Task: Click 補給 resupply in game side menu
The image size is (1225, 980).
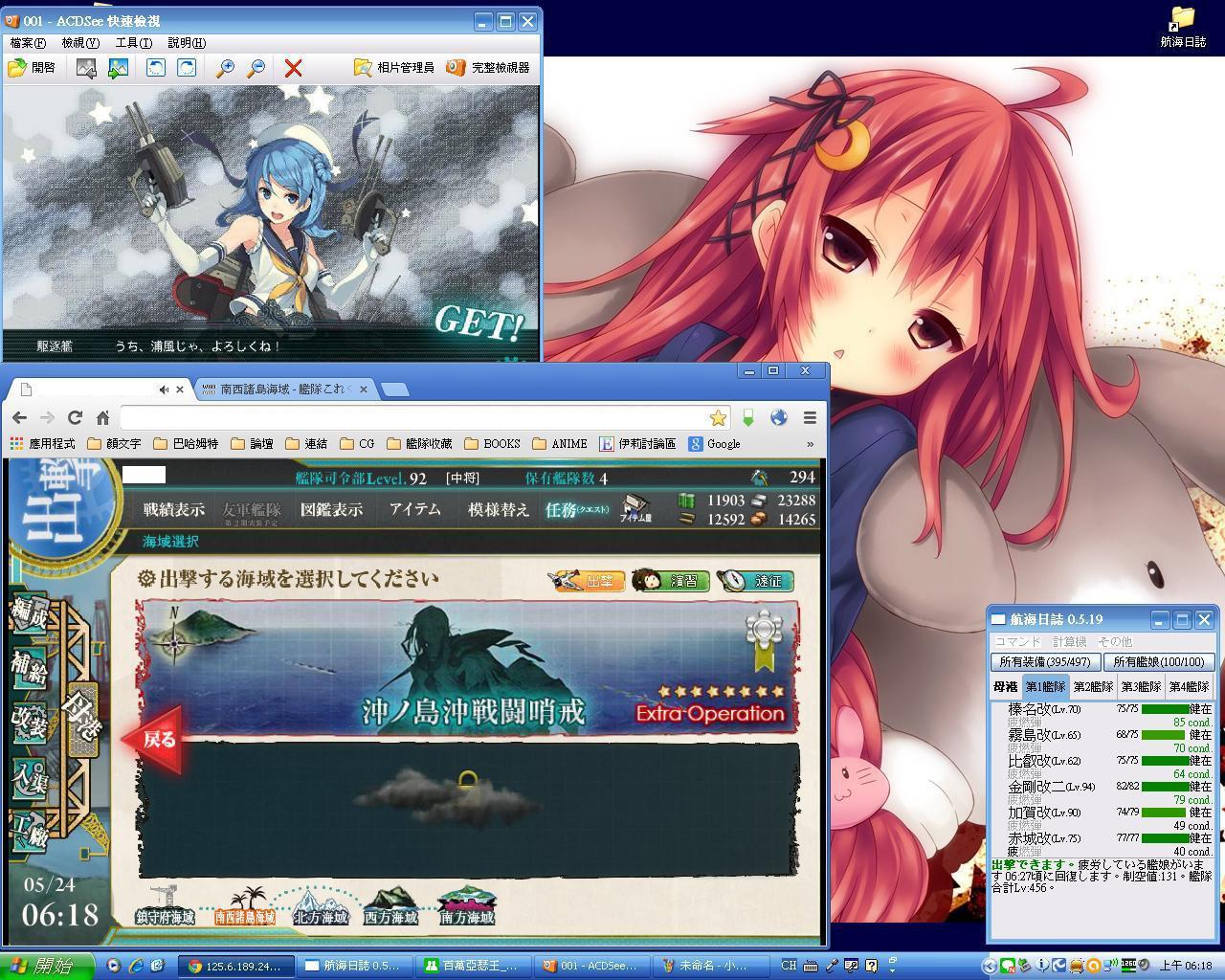Action: 29,666
